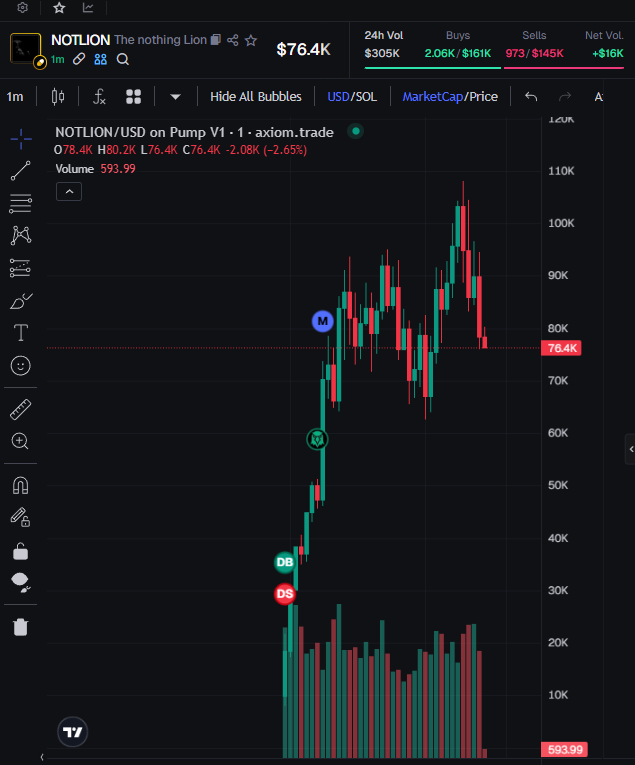Toggle lock all drawings padlock
The height and width of the screenshot is (765, 635).
(x=20, y=551)
